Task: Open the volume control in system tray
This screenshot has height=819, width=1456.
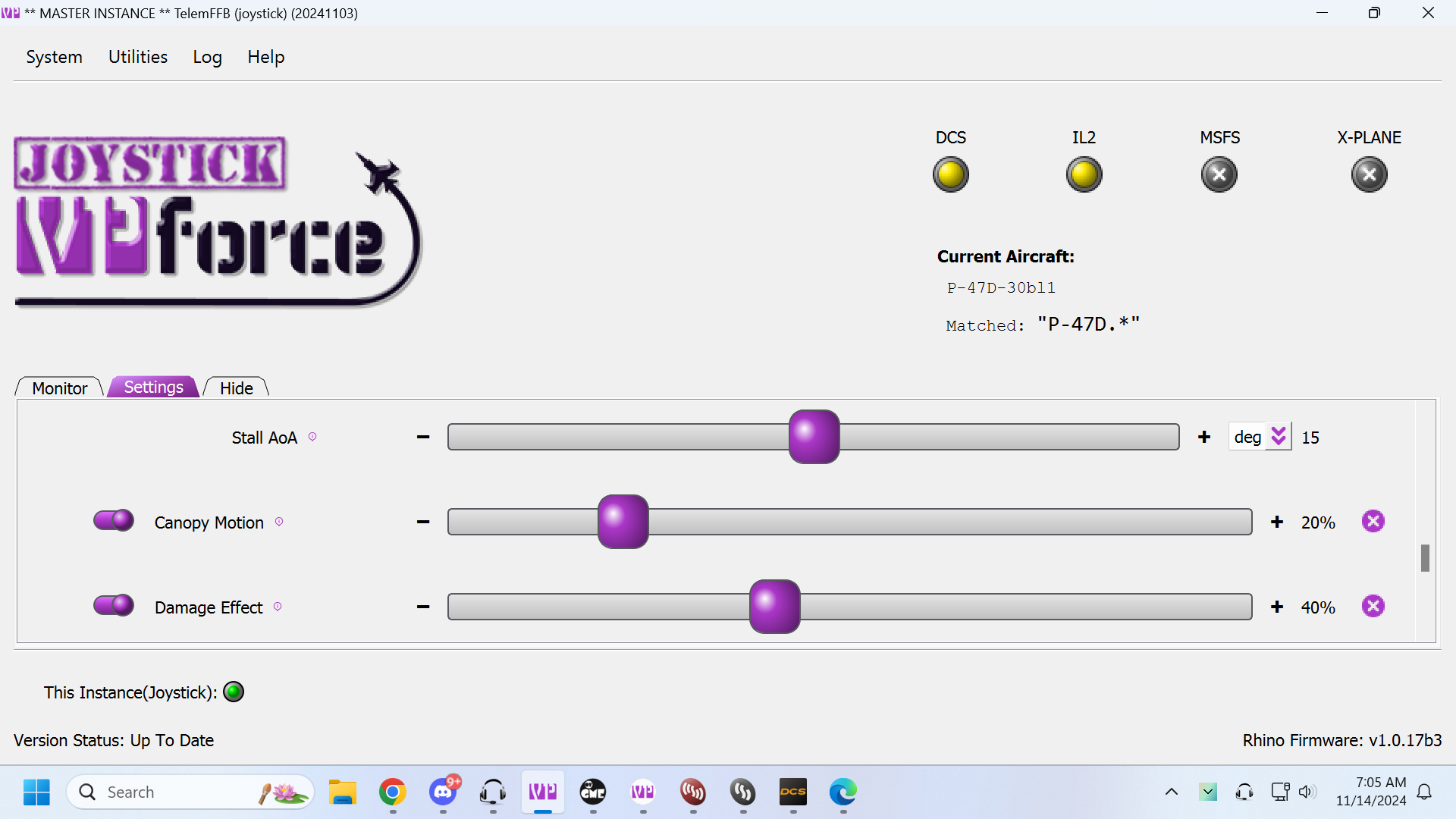Action: [1306, 792]
